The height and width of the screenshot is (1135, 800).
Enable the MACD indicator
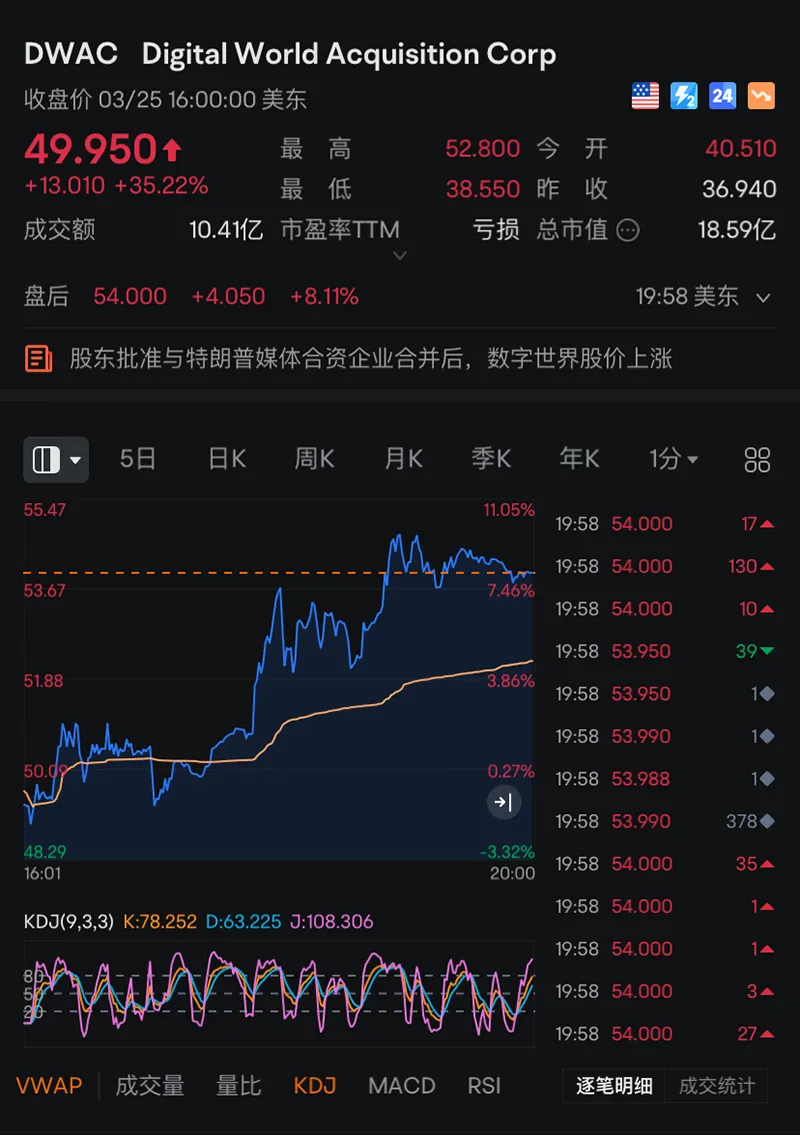(x=401, y=1086)
